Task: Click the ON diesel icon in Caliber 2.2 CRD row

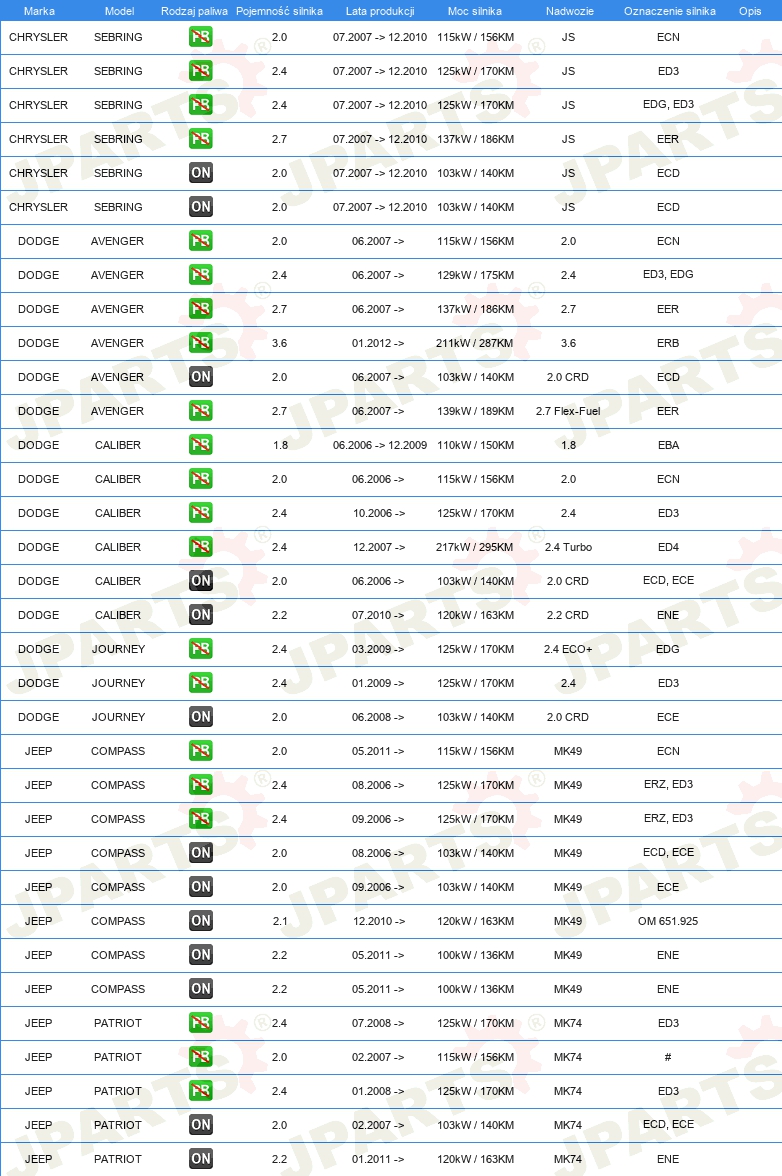Action: pyautogui.click(x=200, y=615)
